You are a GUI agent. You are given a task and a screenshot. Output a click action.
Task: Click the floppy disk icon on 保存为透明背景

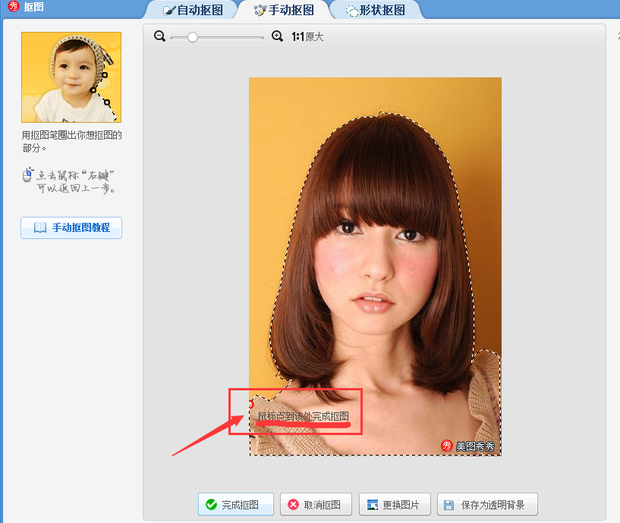click(449, 505)
